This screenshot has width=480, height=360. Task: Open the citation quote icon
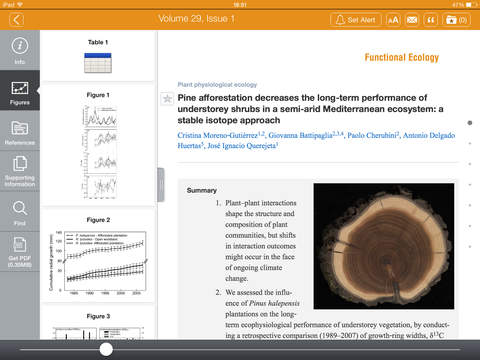pyautogui.click(x=430, y=20)
